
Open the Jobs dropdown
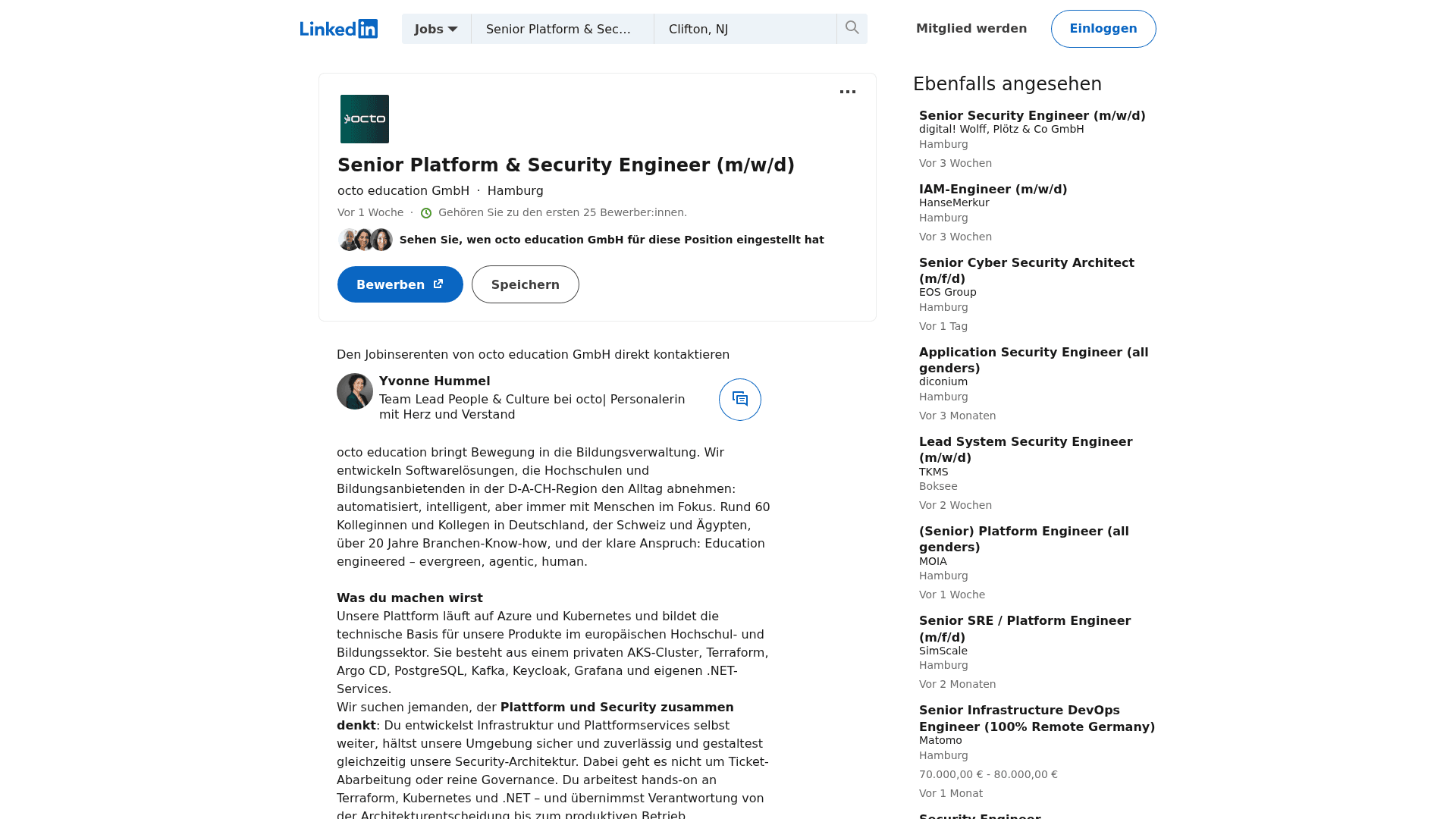[436, 29]
